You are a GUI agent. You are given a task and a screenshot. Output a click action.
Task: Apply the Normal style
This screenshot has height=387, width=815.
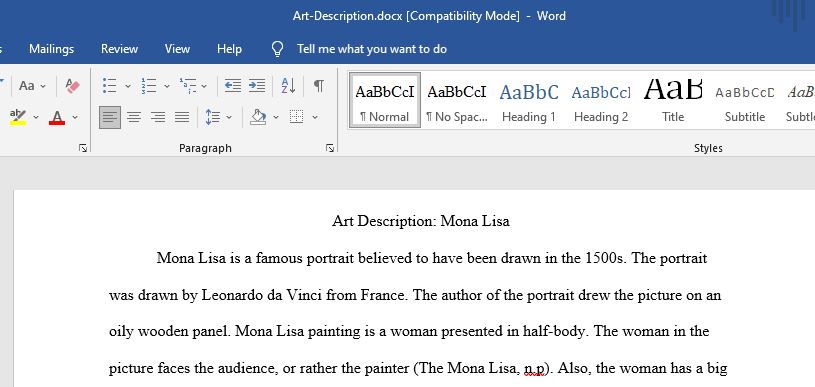point(385,100)
